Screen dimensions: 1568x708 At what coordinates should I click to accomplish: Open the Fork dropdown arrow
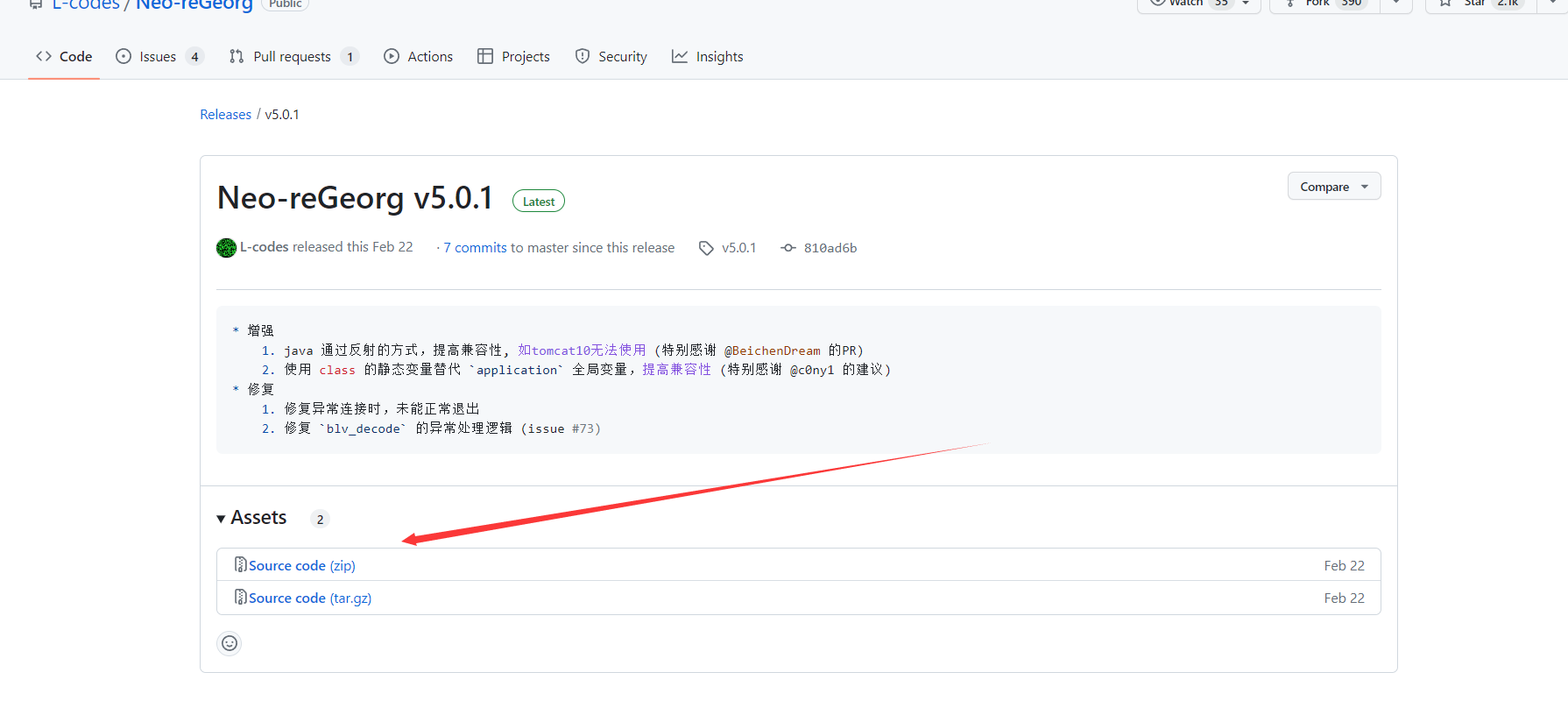[1396, 4]
